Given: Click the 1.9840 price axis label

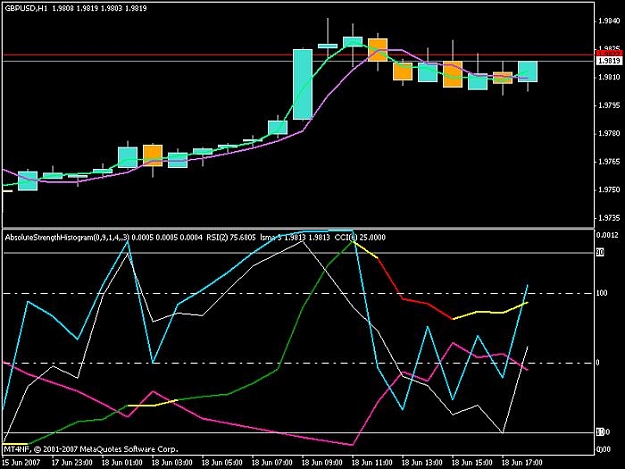Looking at the screenshot, I should [x=610, y=22].
